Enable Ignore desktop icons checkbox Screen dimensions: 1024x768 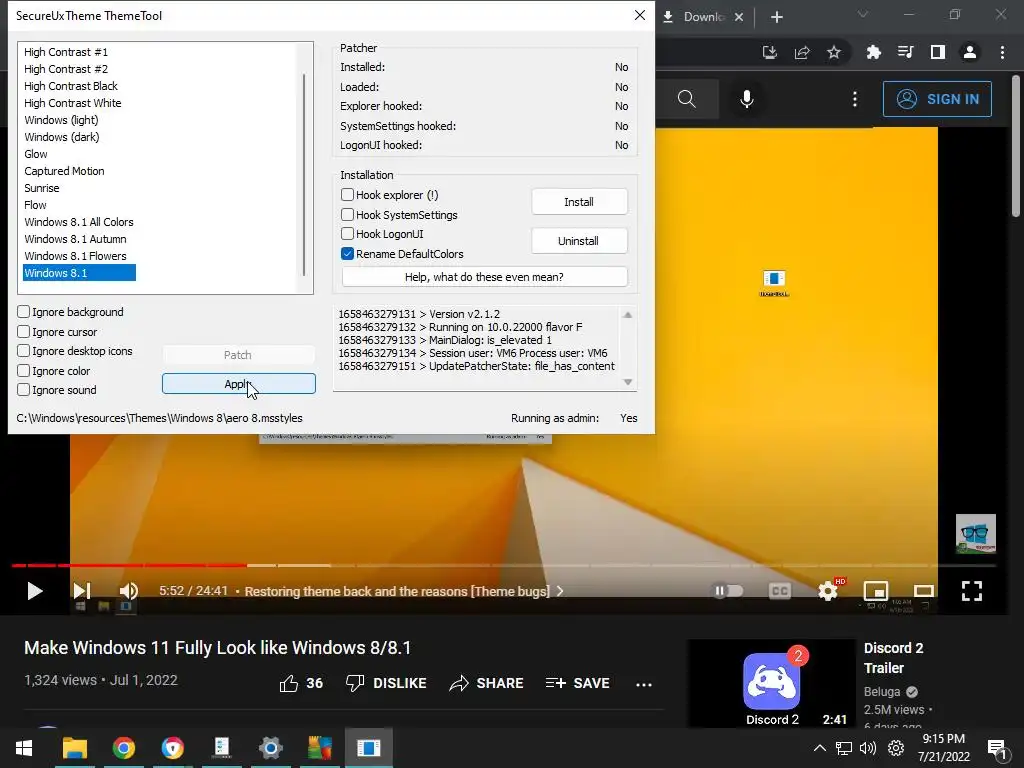tap(24, 351)
